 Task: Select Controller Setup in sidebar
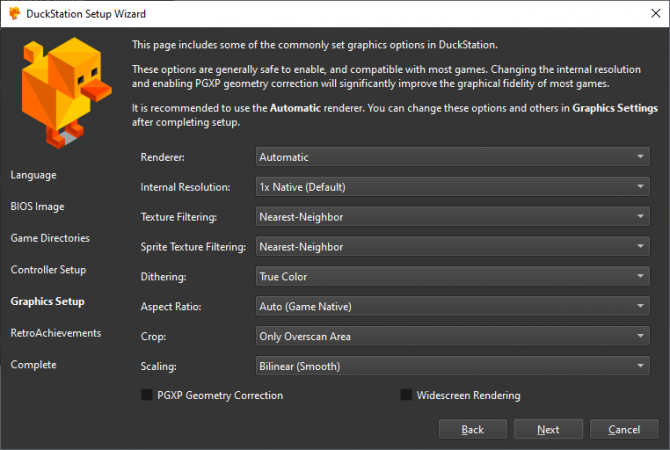pos(49,270)
